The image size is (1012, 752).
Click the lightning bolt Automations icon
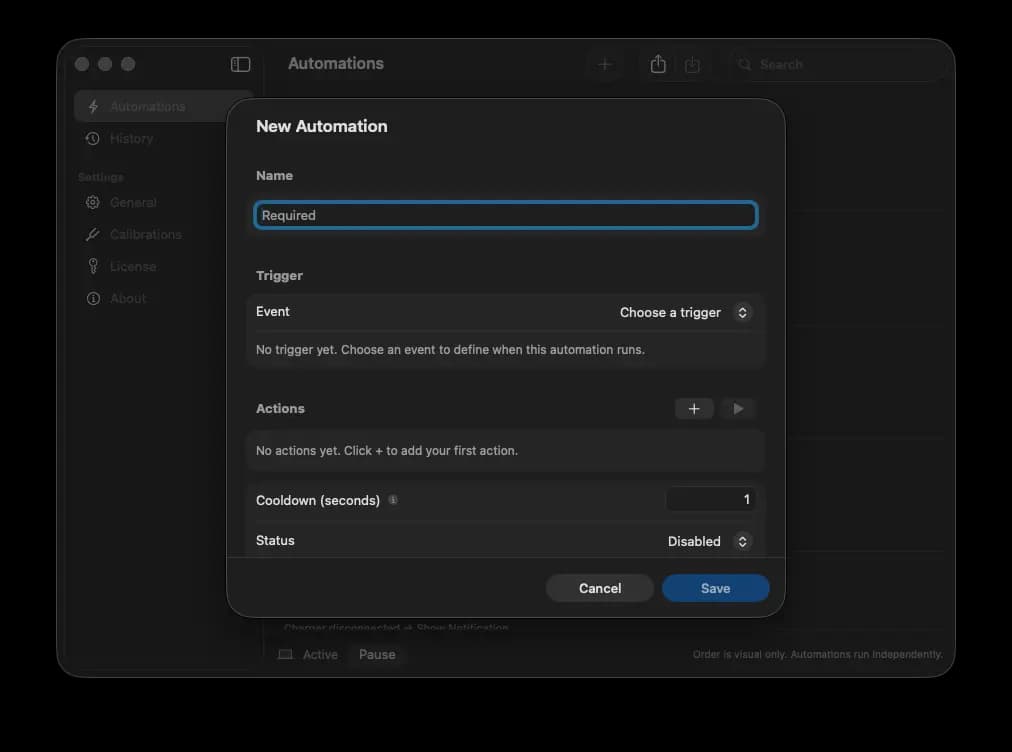(94, 107)
